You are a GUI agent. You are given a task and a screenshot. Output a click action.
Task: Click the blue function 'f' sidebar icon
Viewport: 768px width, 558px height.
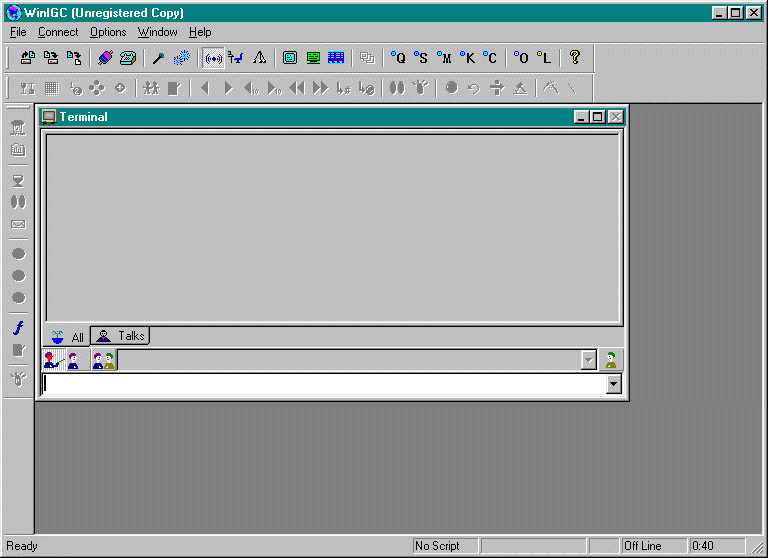(17, 328)
